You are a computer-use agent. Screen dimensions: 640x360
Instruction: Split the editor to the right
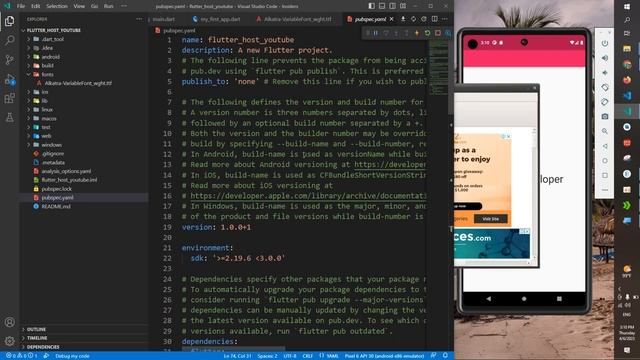tap(435, 19)
